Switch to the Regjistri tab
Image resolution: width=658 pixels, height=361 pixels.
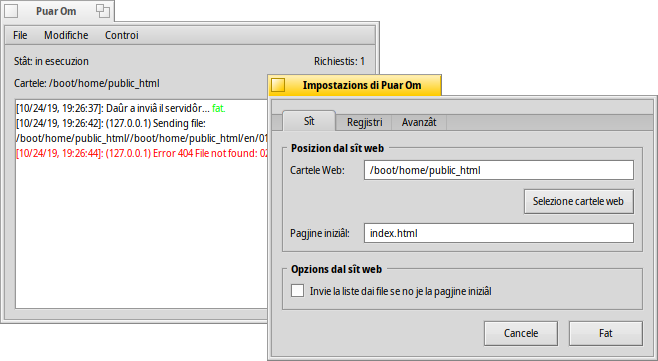pyautogui.click(x=364, y=123)
